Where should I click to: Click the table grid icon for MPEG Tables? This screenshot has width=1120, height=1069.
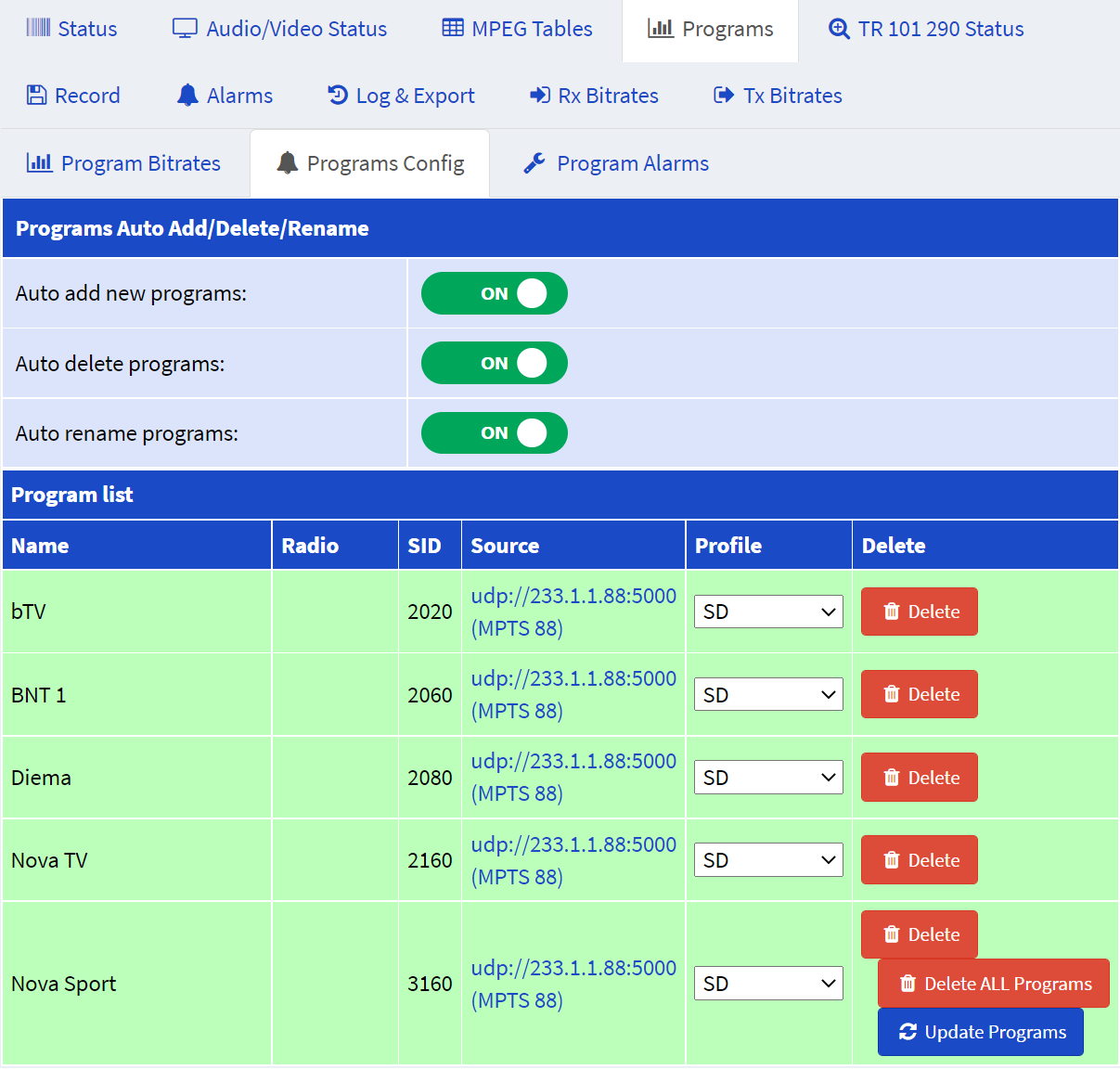453,28
